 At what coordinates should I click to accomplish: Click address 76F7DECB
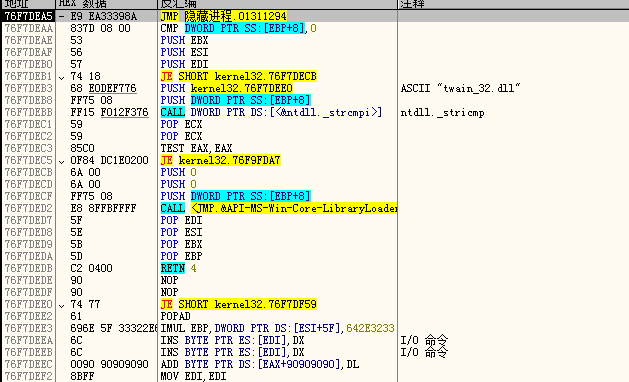coord(28,173)
